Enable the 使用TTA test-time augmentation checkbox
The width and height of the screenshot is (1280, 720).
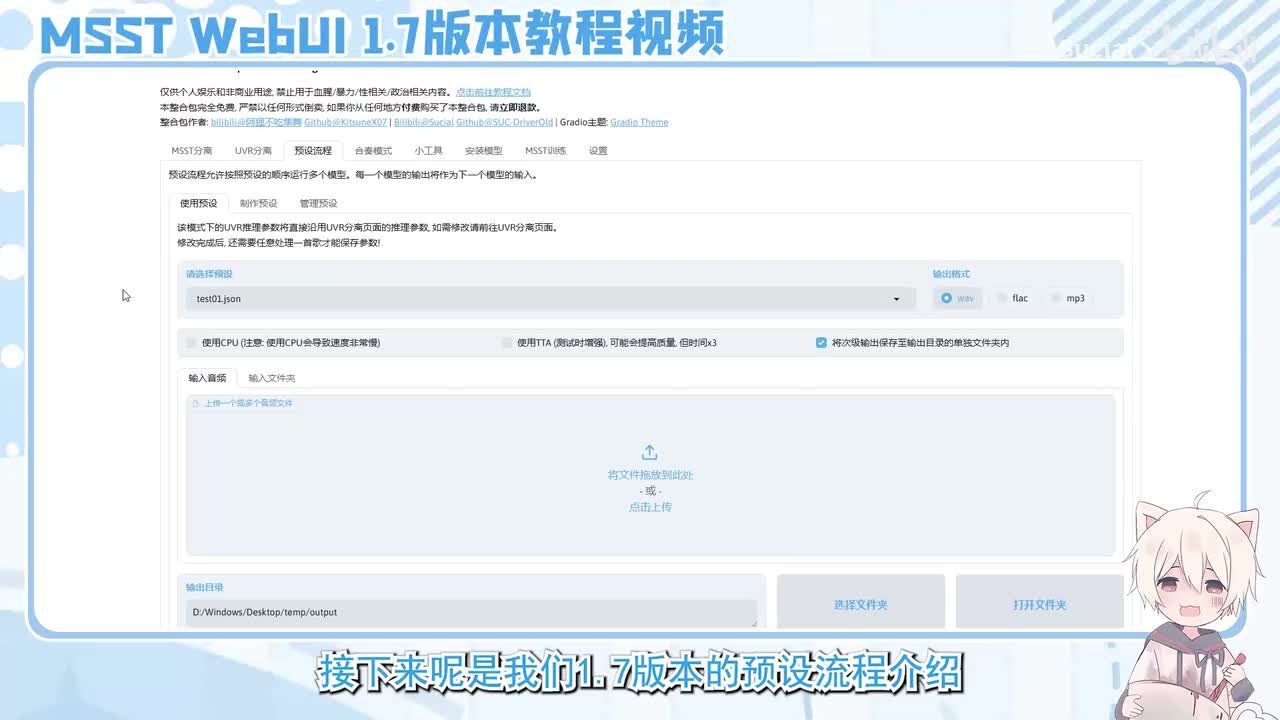click(x=507, y=342)
